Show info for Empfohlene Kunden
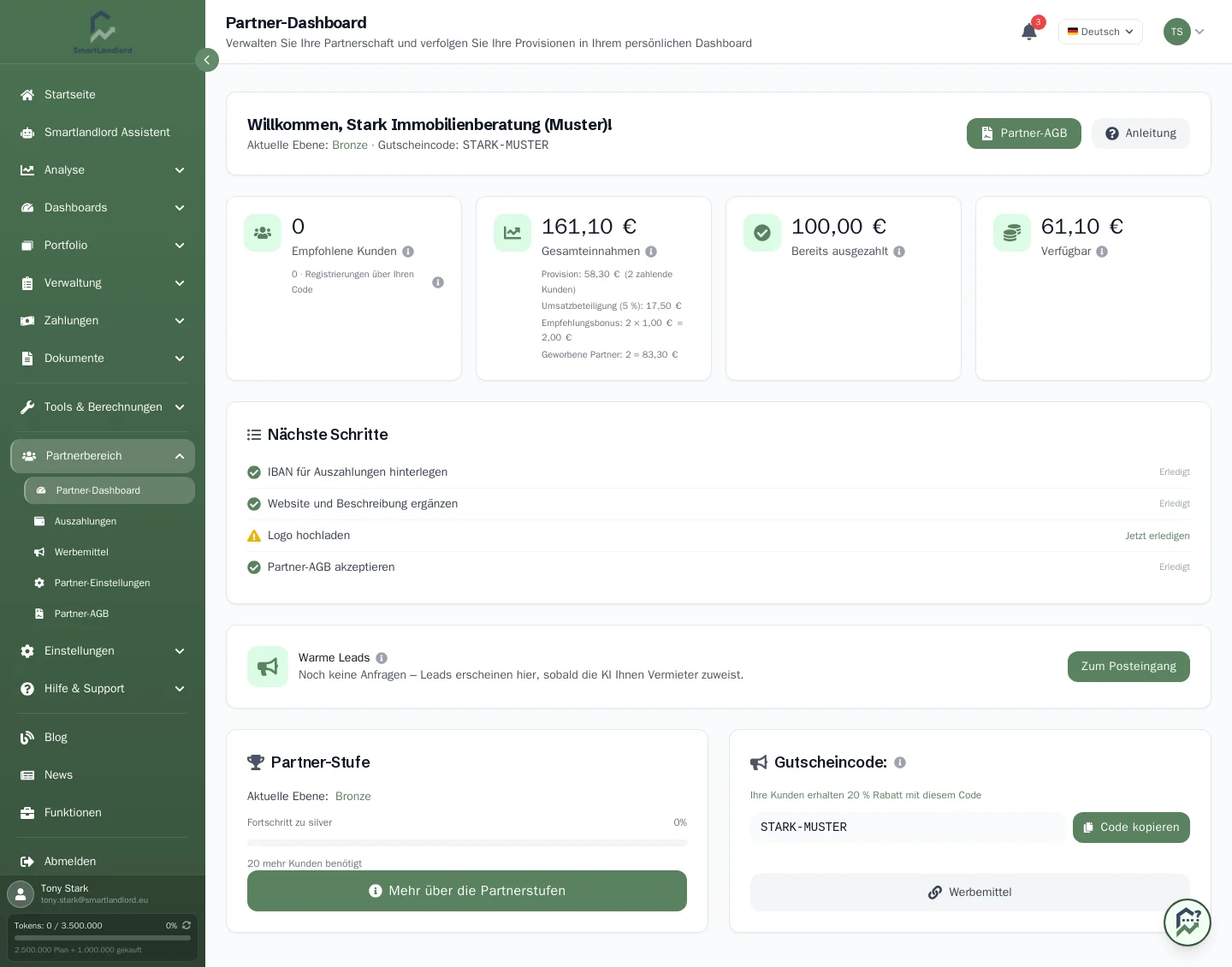1232x967 pixels. [408, 252]
